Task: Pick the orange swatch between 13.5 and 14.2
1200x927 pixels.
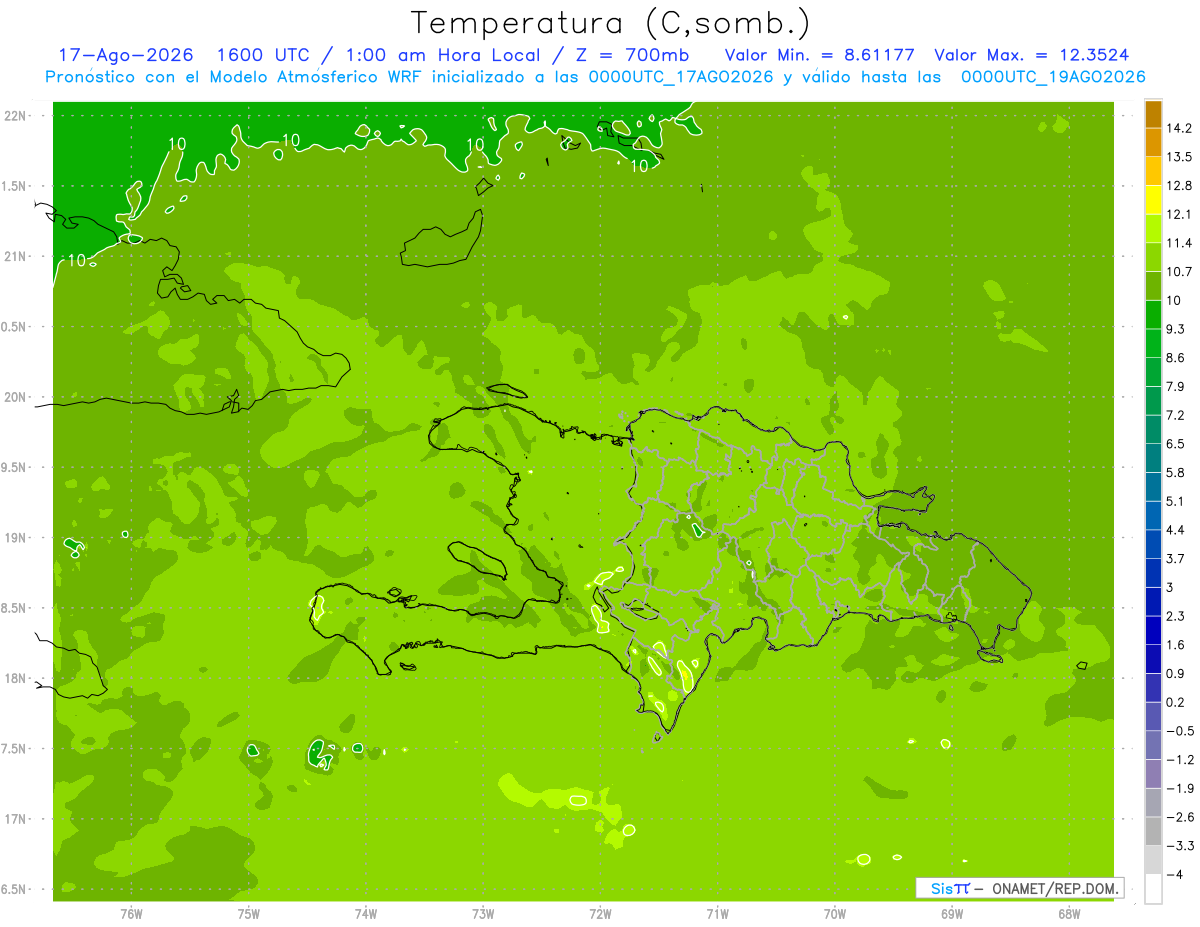Action: point(1153,143)
